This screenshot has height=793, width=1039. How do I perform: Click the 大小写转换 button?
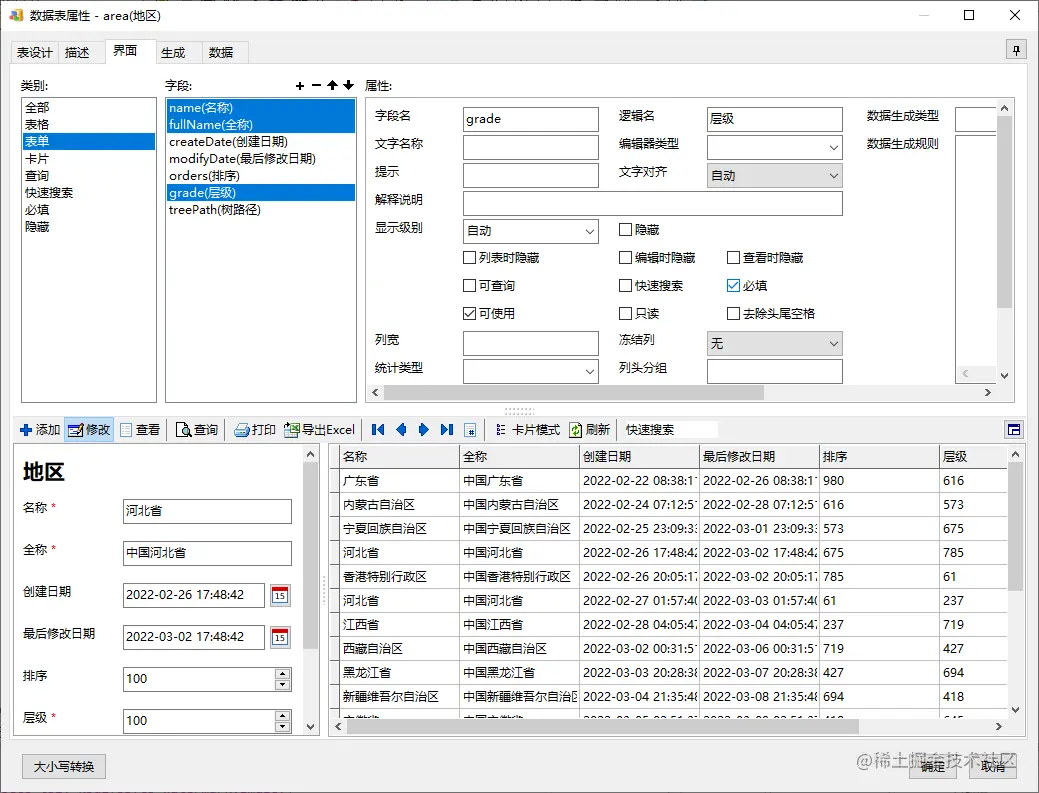click(x=64, y=767)
